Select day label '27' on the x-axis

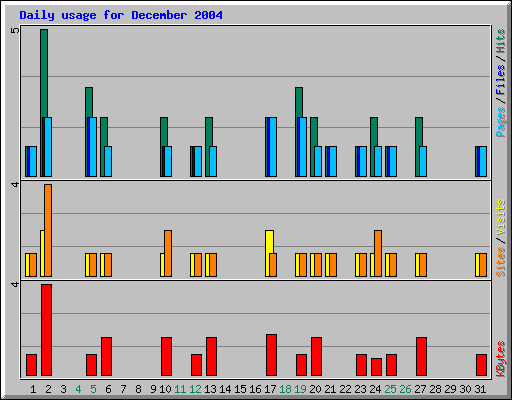[420, 389]
